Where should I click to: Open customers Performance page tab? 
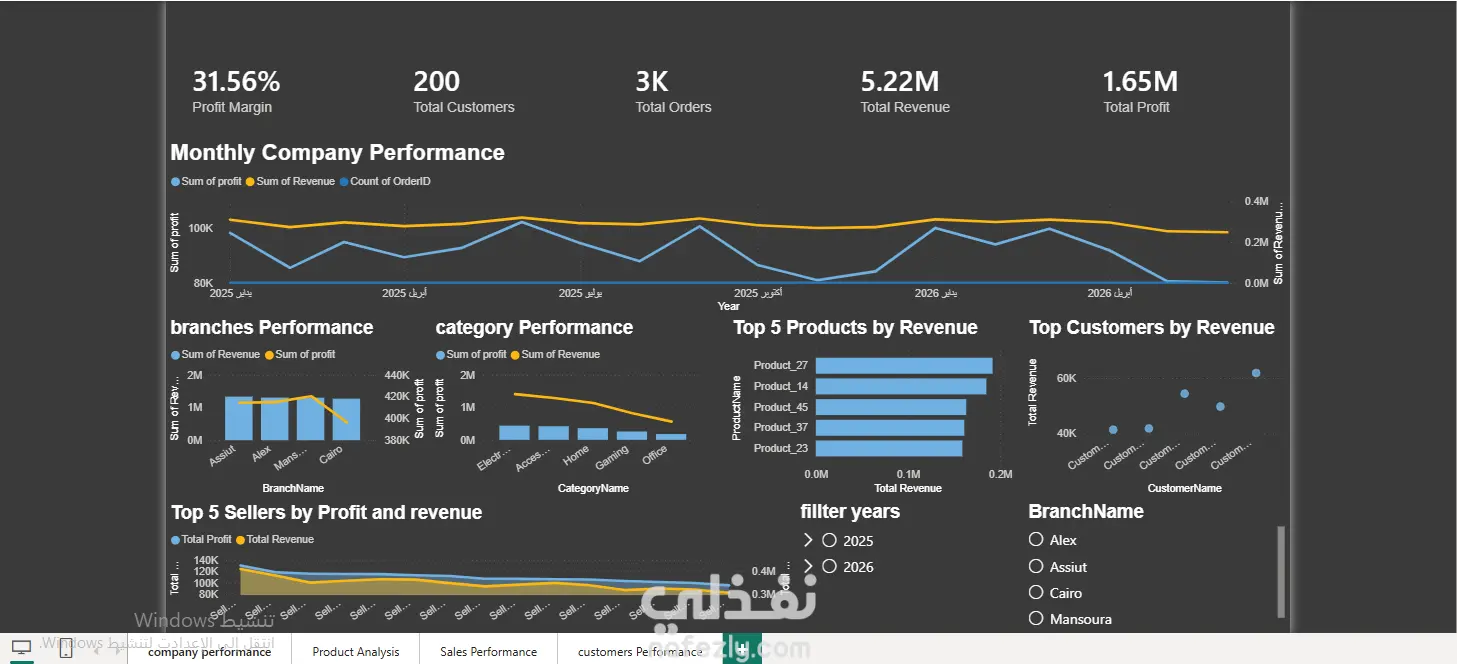[x=640, y=651]
